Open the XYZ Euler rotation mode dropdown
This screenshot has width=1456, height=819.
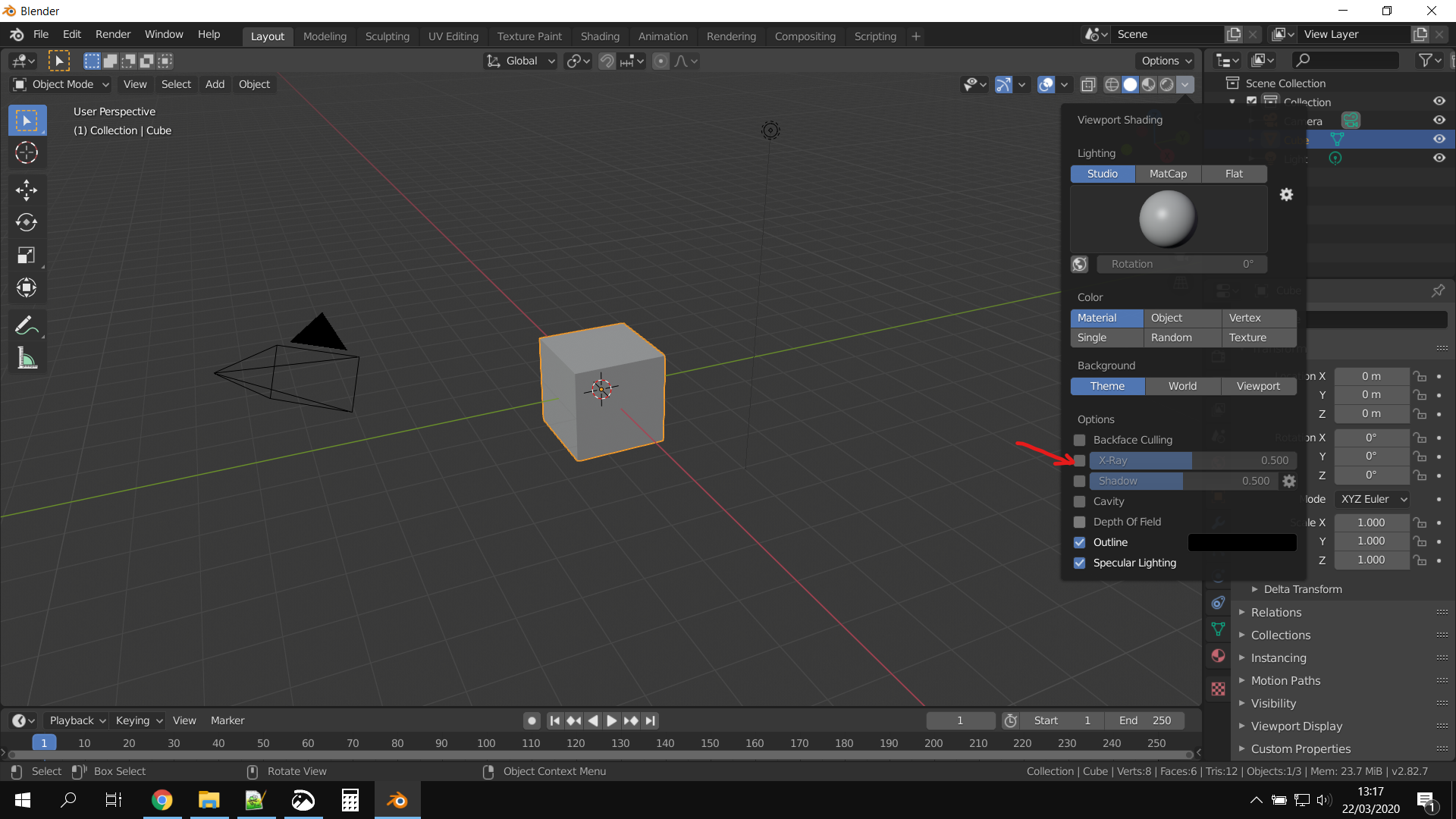[1373, 499]
